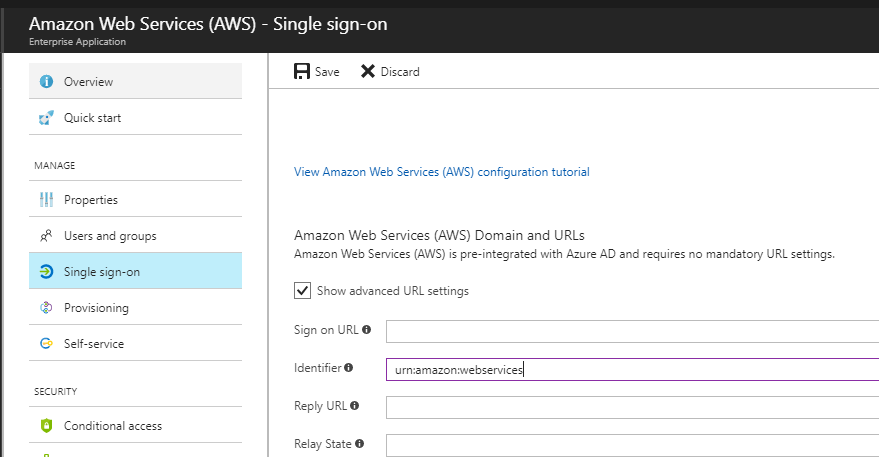Click the Single sign-on arrow icon
This screenshot has width=879, height=457.
tap(47, 271)
